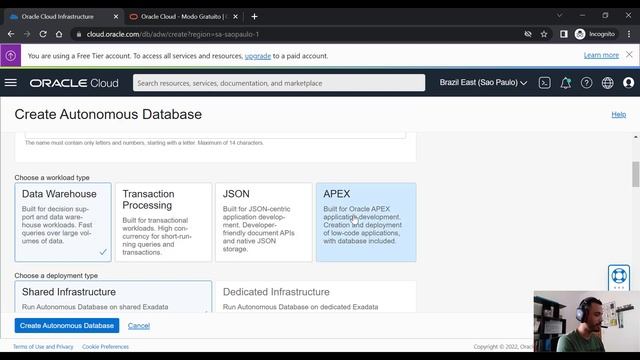Click the page vertical scrollbar thumb
The width and height of the screenshot is (640, 360).
[636, 174]
